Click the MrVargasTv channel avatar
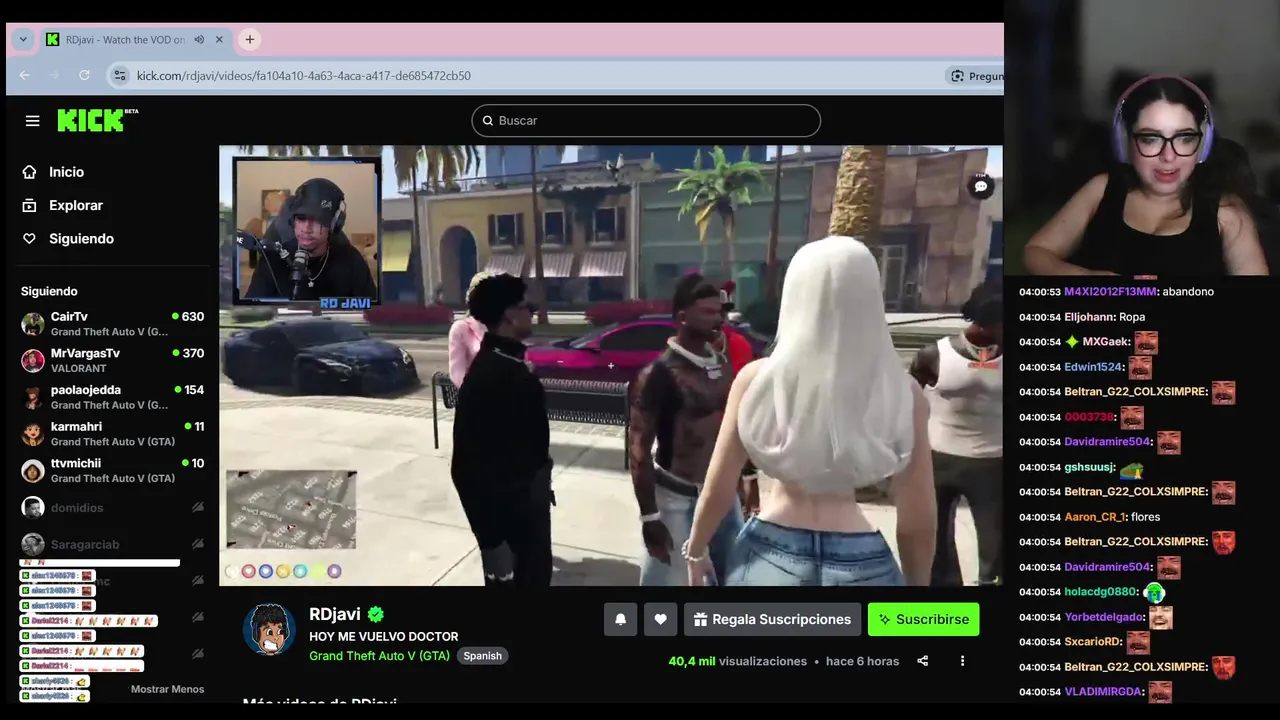 click(x=33, y=361)
